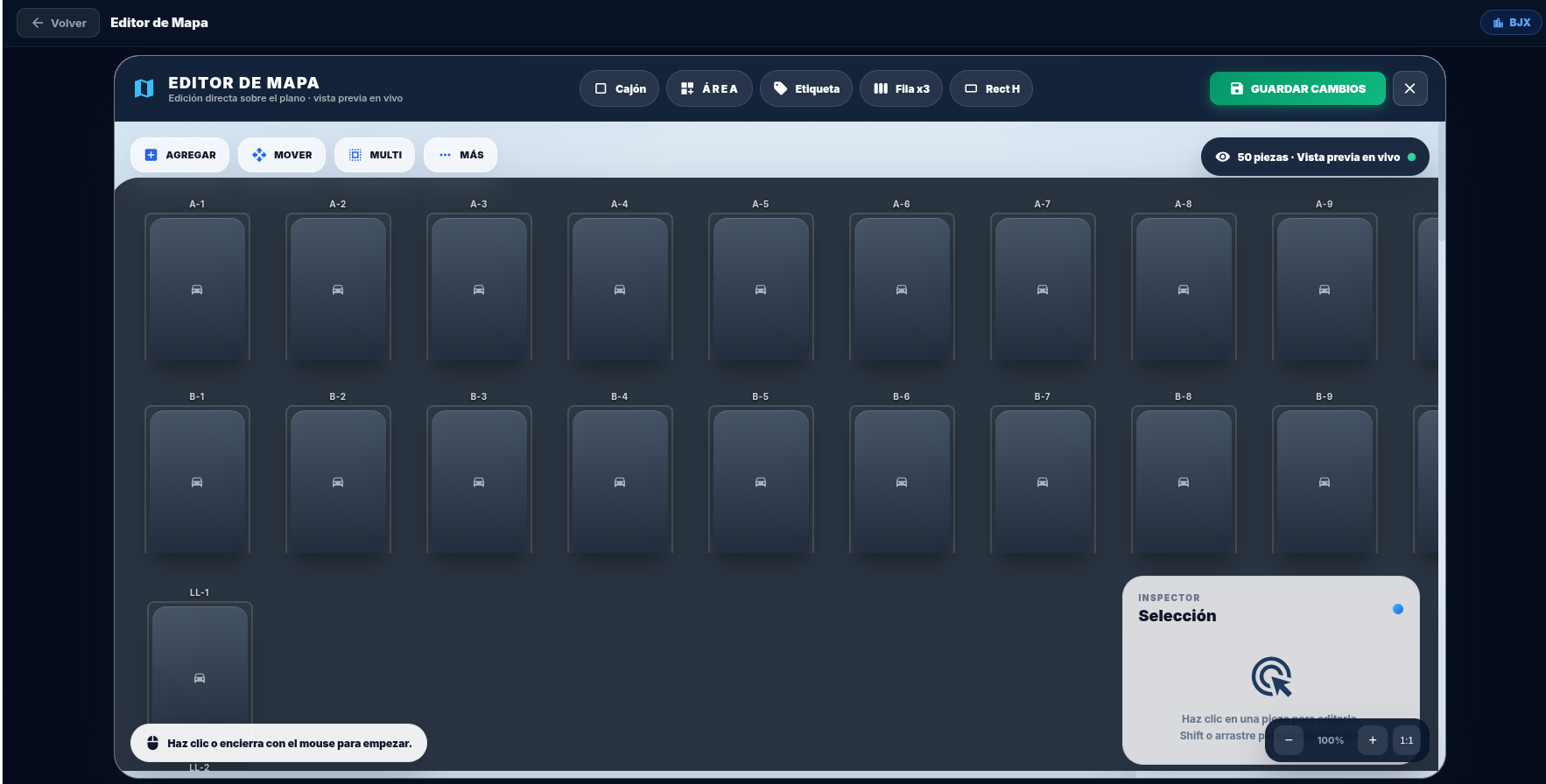Click the mouse hint tooltip pill

(x=278, y=743)
